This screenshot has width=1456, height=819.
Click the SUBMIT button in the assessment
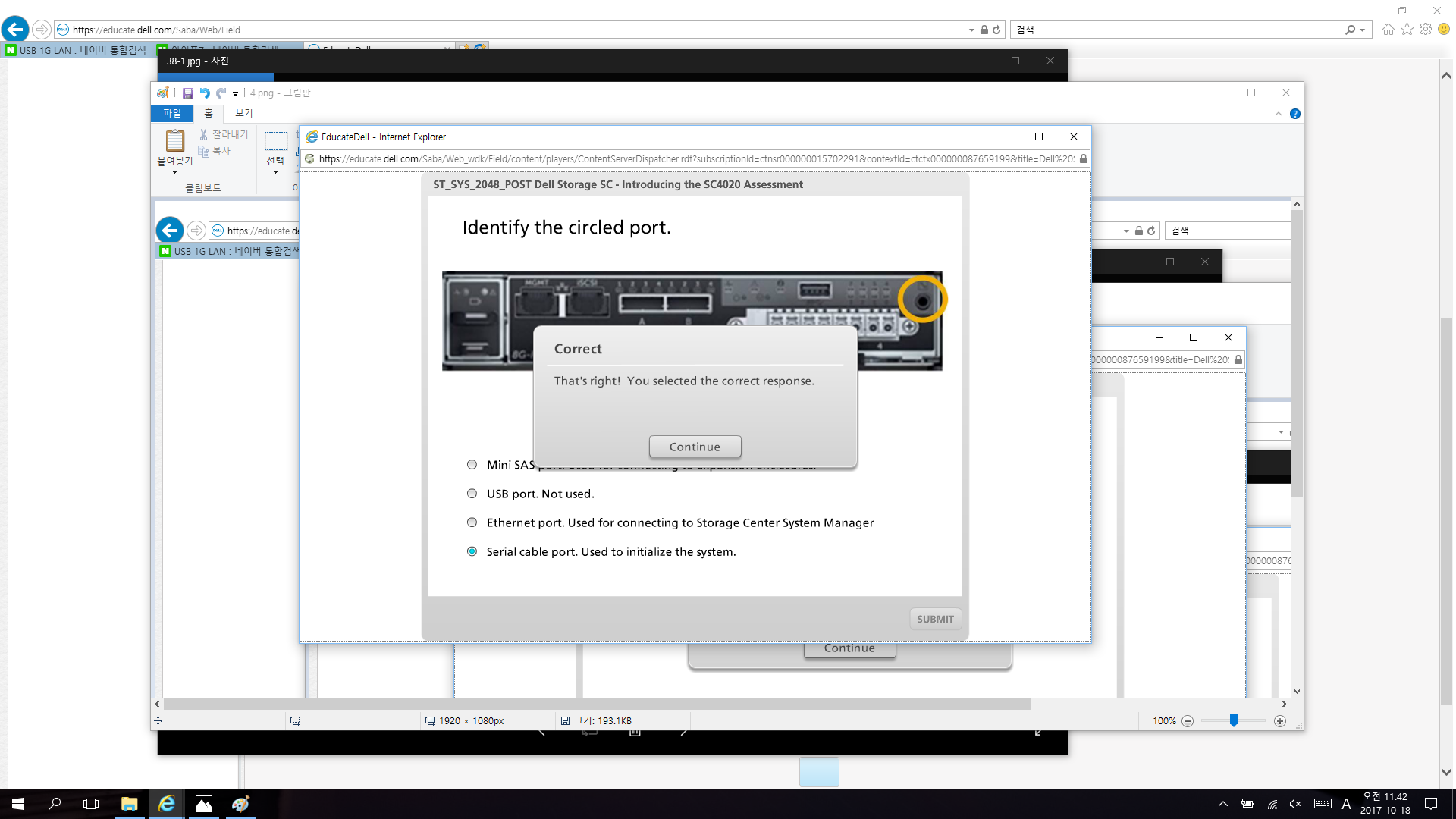[x=934, y=619]
